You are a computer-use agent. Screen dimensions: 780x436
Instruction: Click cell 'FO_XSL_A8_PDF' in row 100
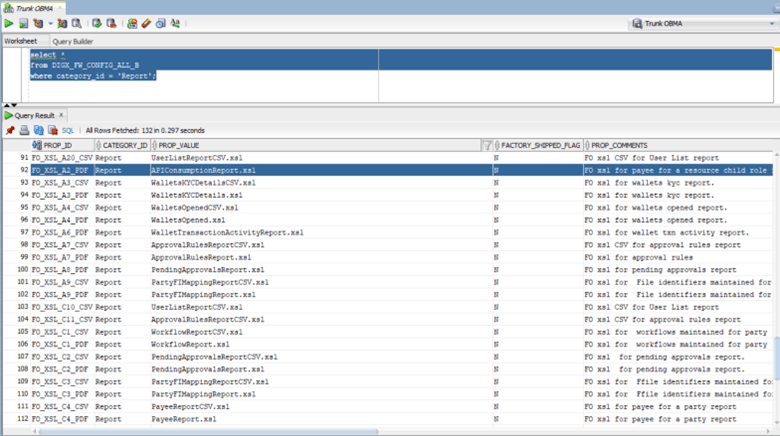point(60,270)
